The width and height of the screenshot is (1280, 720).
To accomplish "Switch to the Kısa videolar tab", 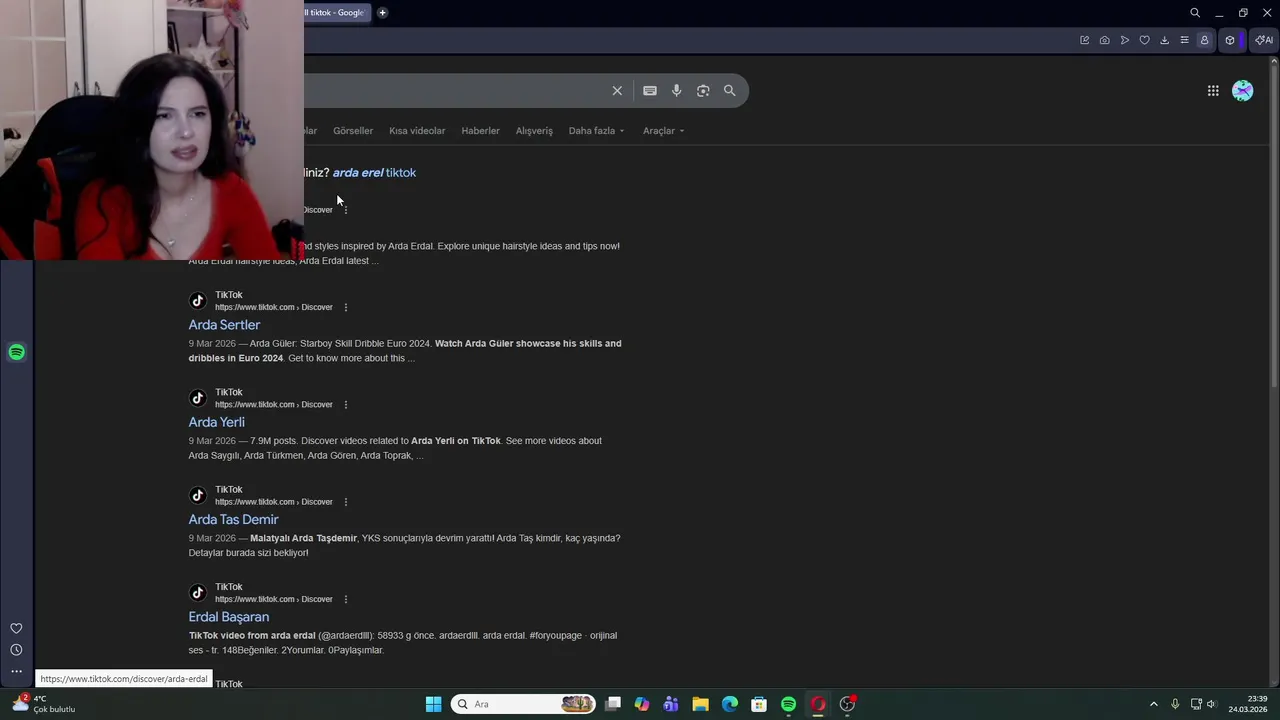I will point(417,131).
